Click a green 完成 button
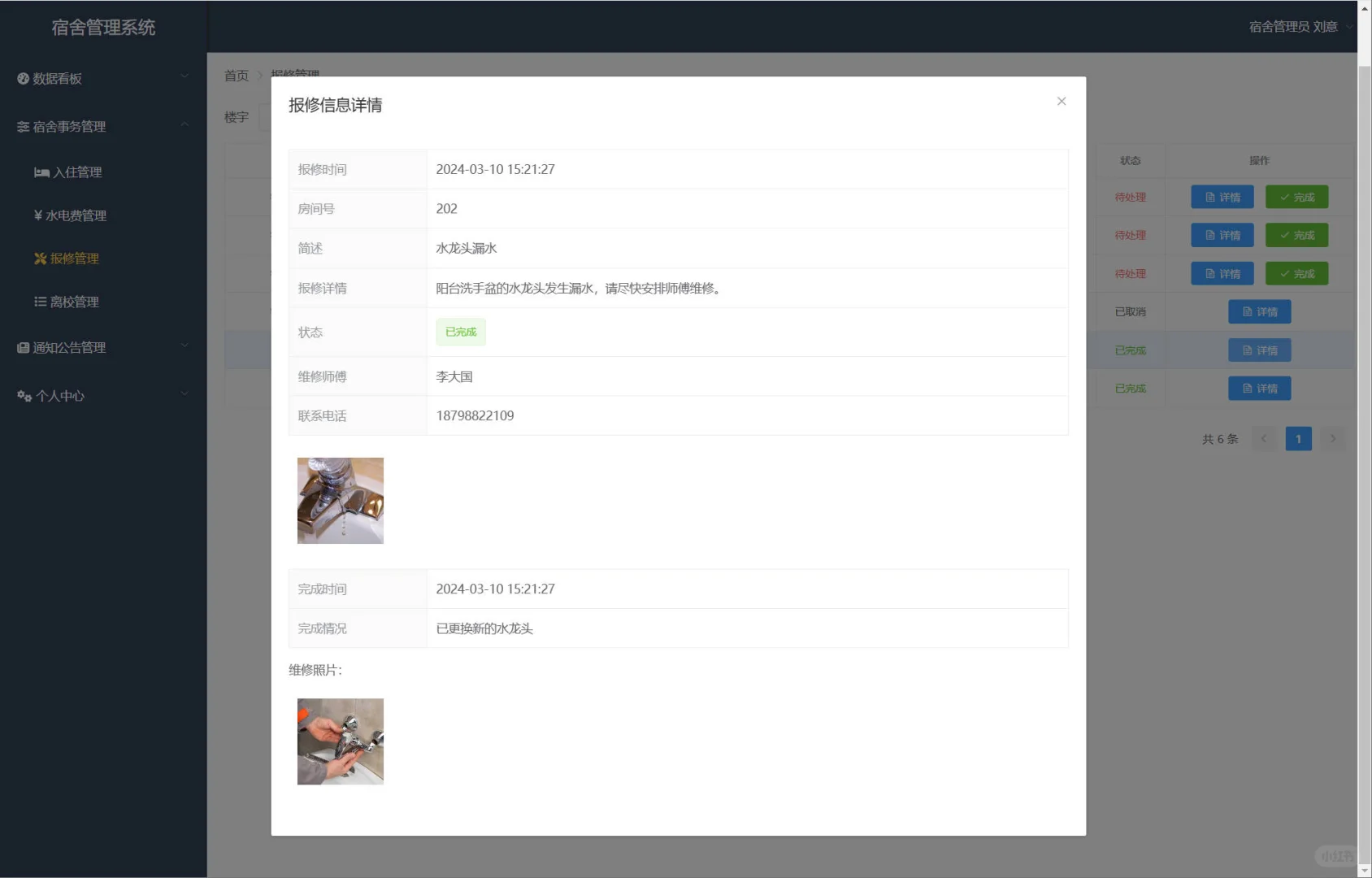This screenshot has width=1372, height=878. click(x=1296, y=197)
